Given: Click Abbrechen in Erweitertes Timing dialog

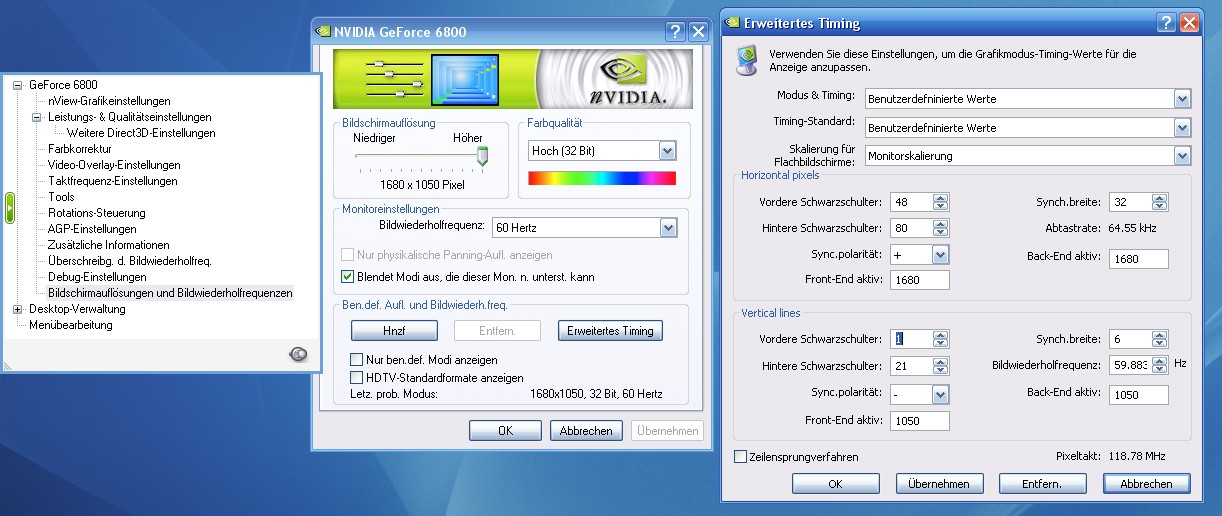Looking at the screenshot, I should [x=1146, y=484].
